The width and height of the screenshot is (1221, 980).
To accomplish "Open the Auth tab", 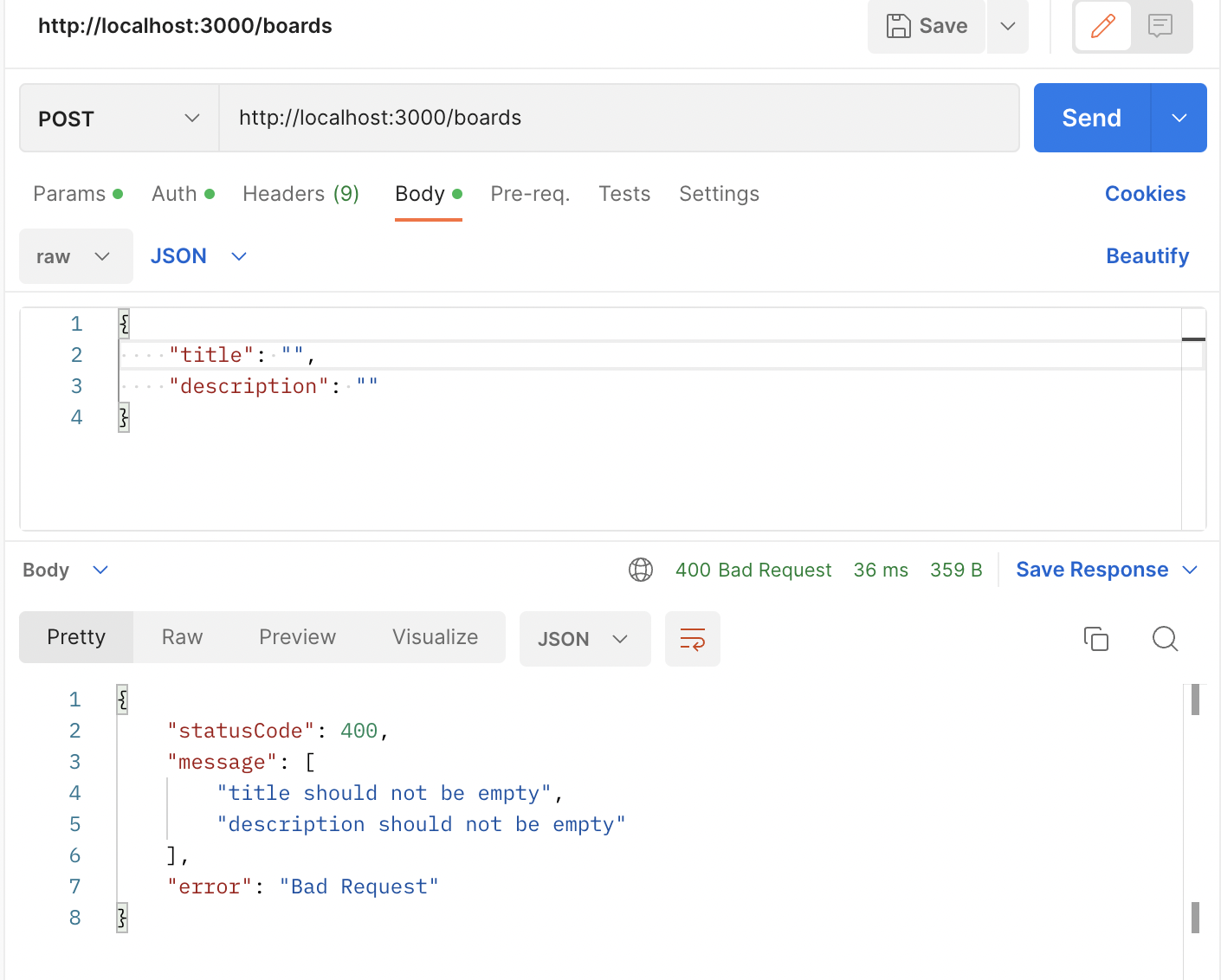I will pyautogui.click(x=183, y=194).
